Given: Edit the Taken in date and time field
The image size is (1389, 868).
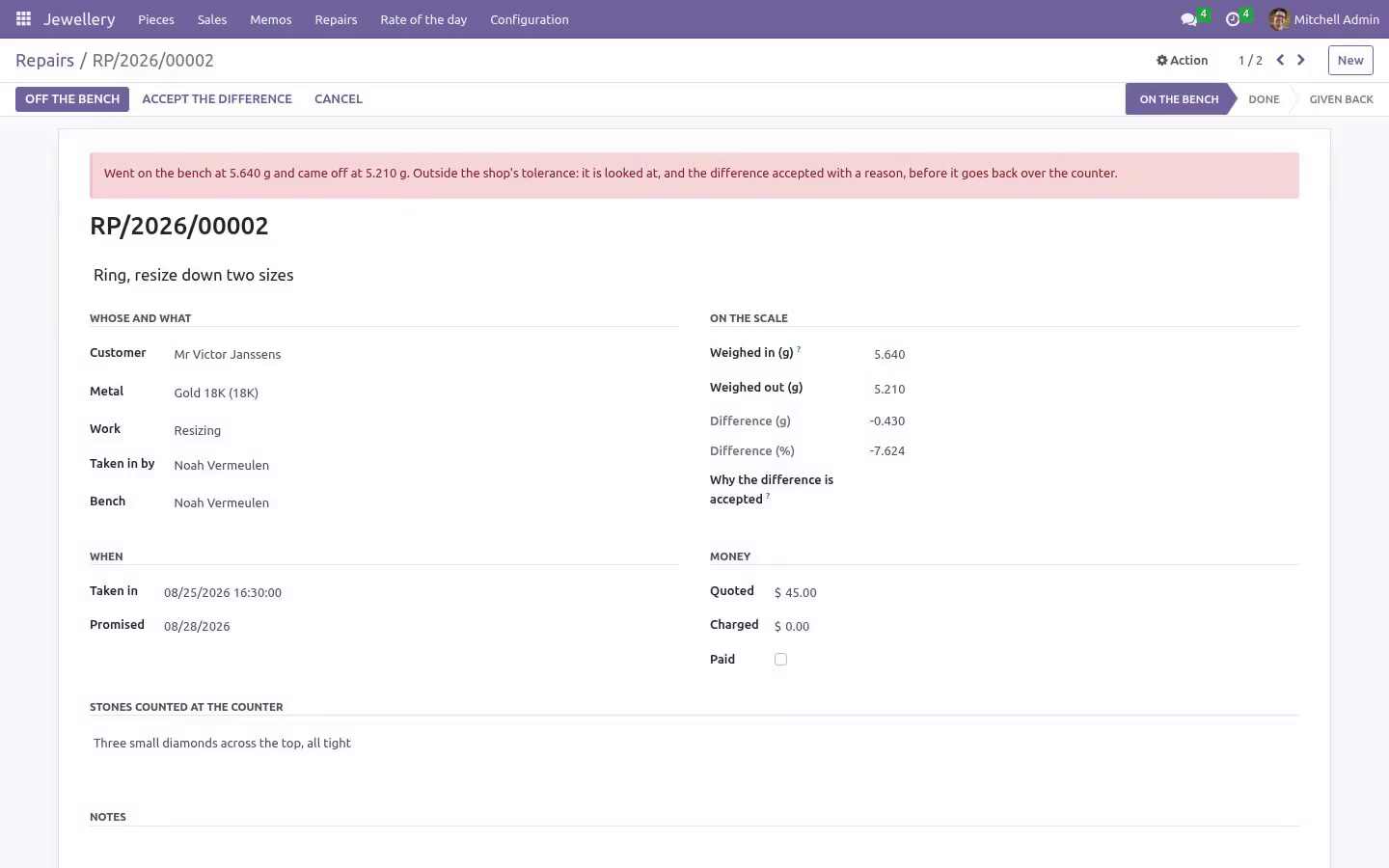Looking at the screenshot, I should pos(421,592).
